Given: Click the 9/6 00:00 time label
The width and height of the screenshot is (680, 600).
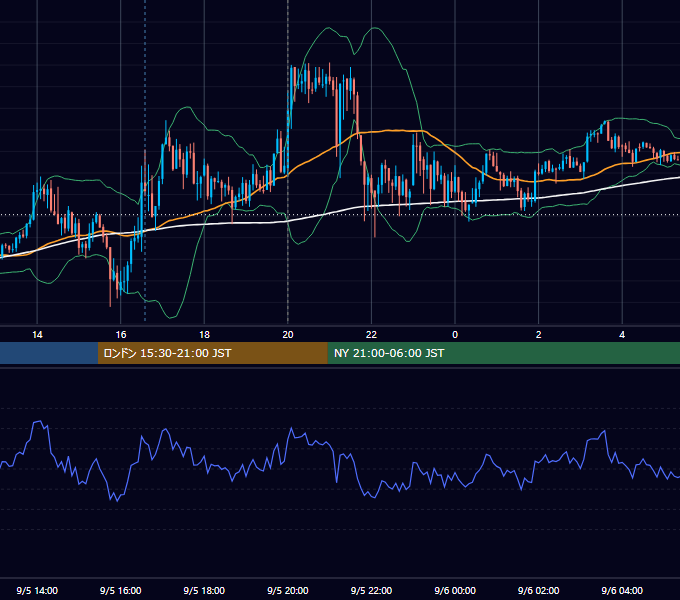Looking at the screenshot, I should click(x=455, y=590).
